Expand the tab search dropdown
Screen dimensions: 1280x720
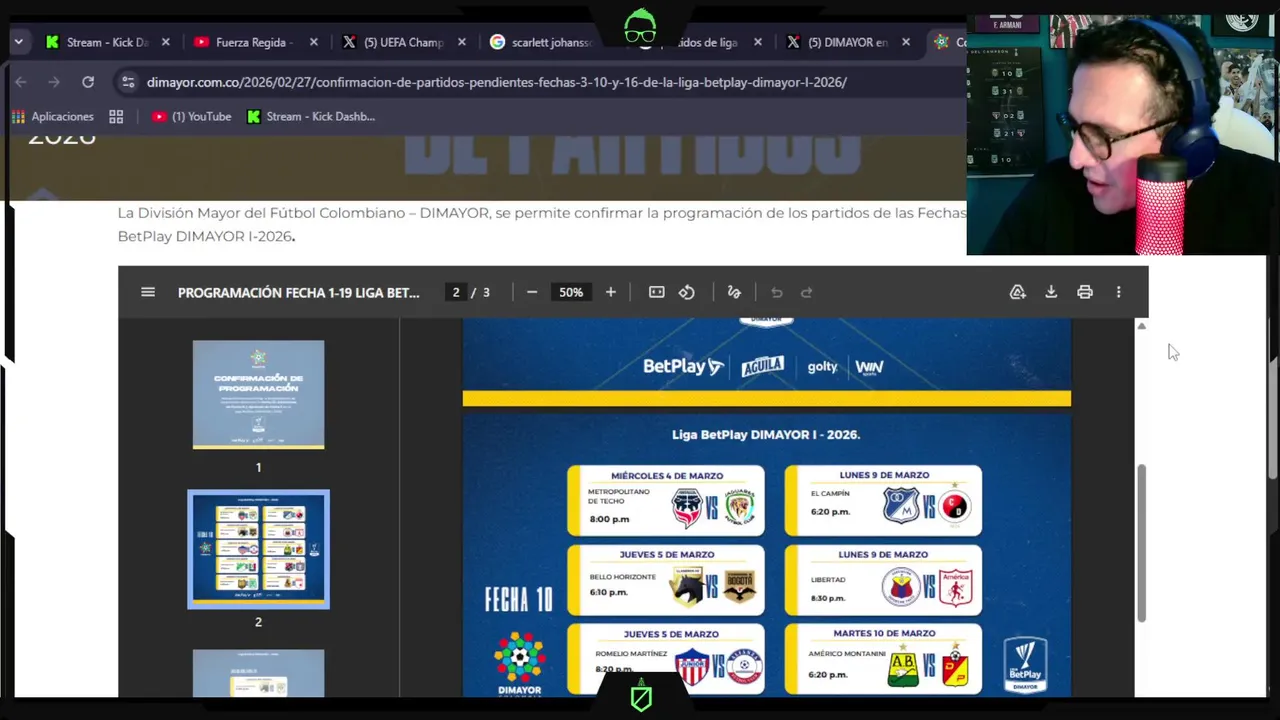click(x=18, y=42)
